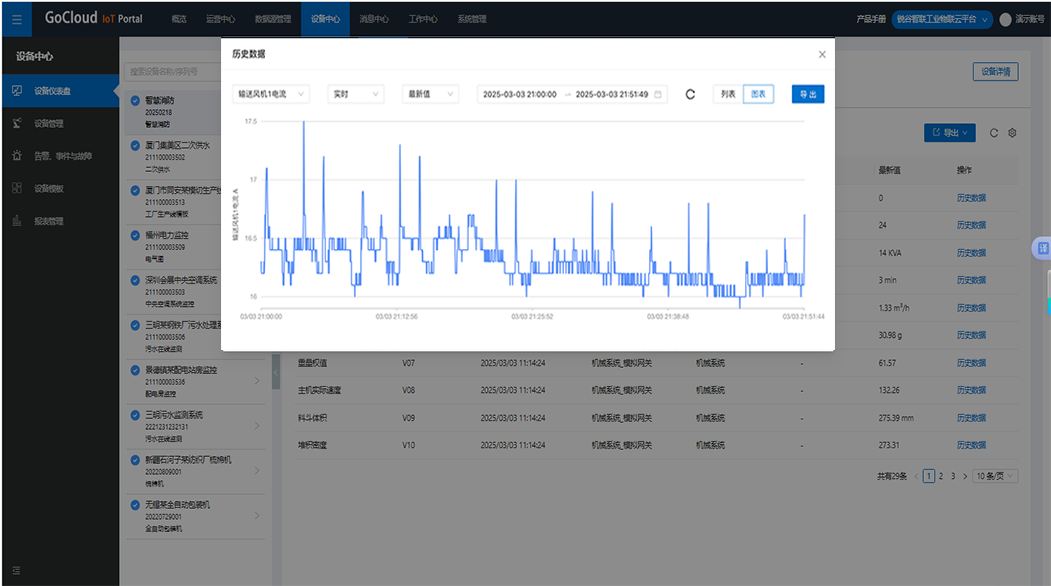This screenshot has height=586, width=1051.
Task: Select the 图表 view toggle
Action: (x=758, y=94)
